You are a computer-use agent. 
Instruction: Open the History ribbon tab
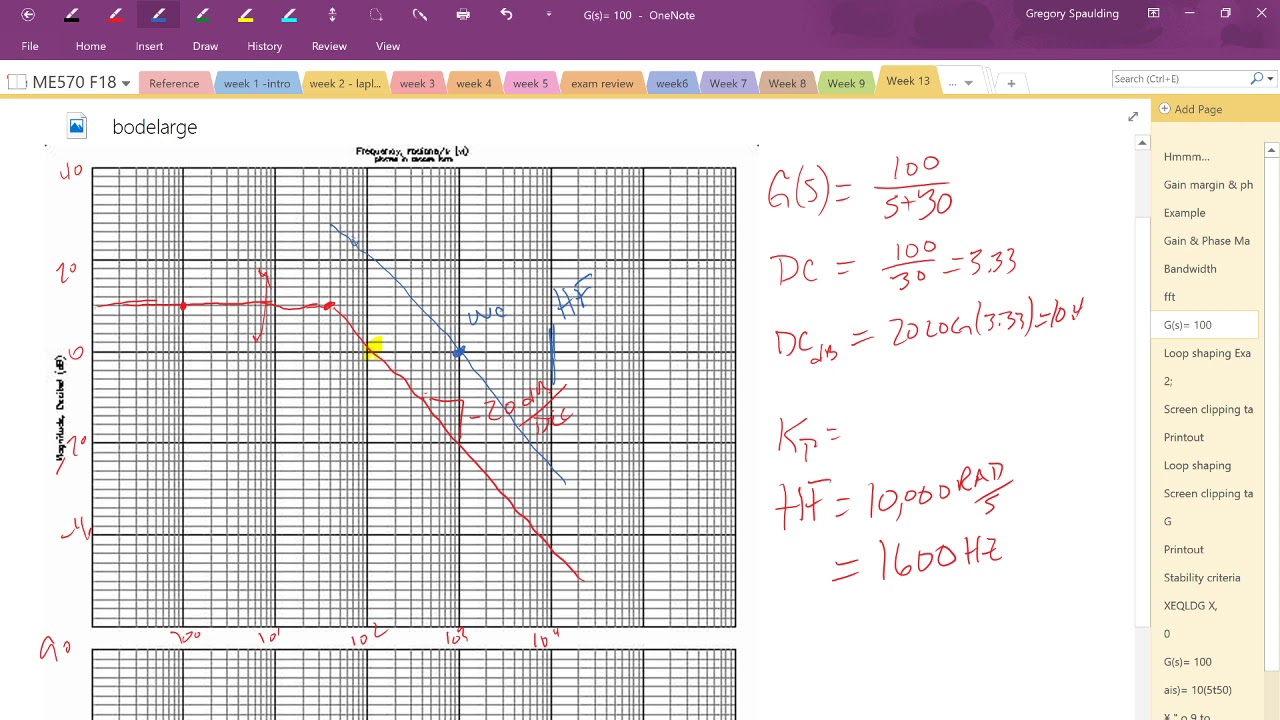(264, 46)
